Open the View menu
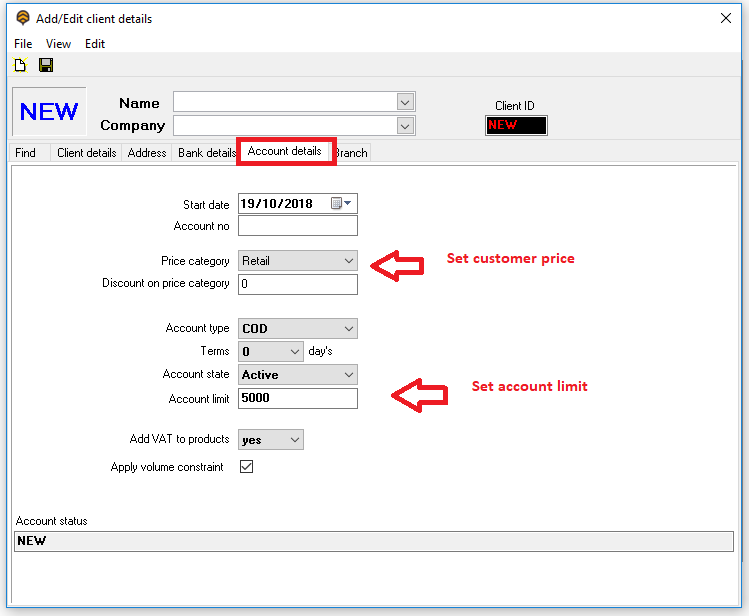The width and height of the screenshot is (749, 616). point(58,44)
